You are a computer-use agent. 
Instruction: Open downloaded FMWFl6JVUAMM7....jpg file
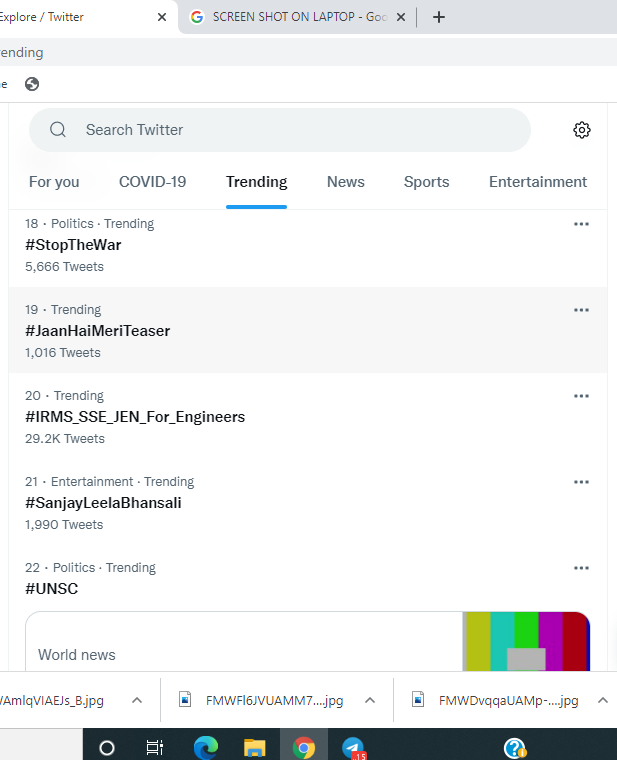[x=274, y=700]
